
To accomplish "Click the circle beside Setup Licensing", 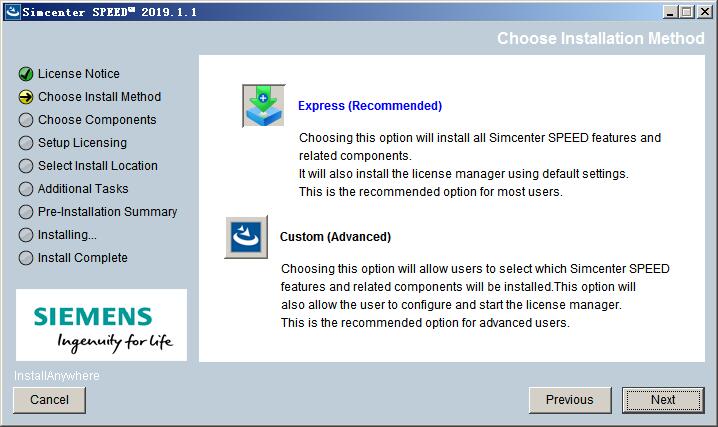I will [26, 143].
